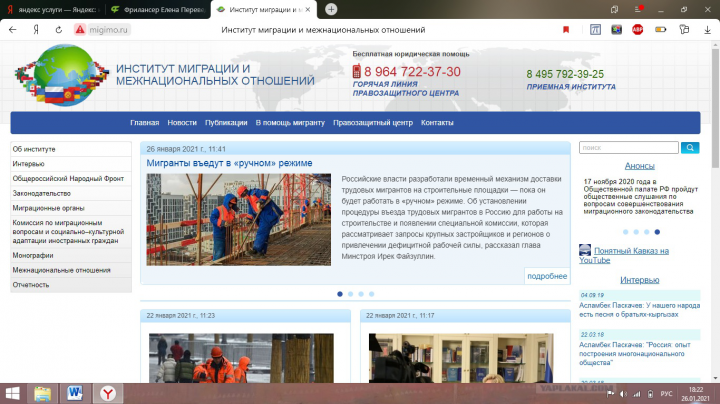Screen dimensions: 720x404
Task: Open the Анонсы heading link
Action: coord(639,166)
